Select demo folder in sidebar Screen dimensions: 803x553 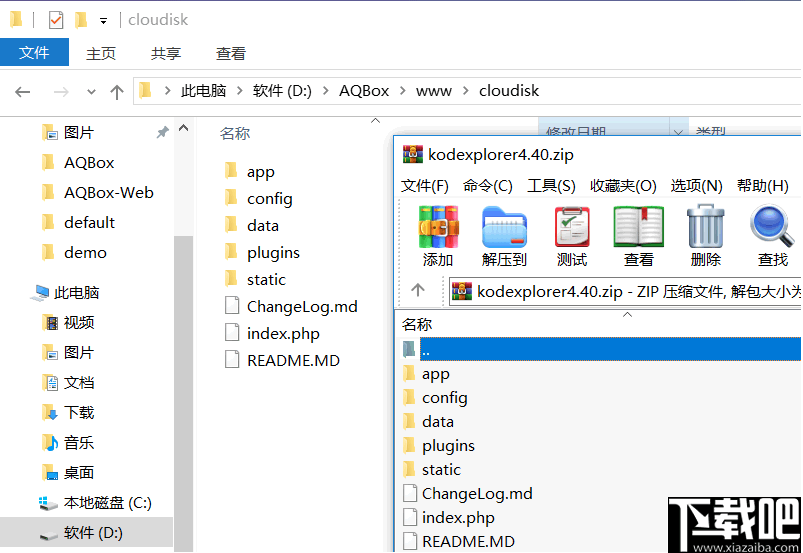coord(85,252)
